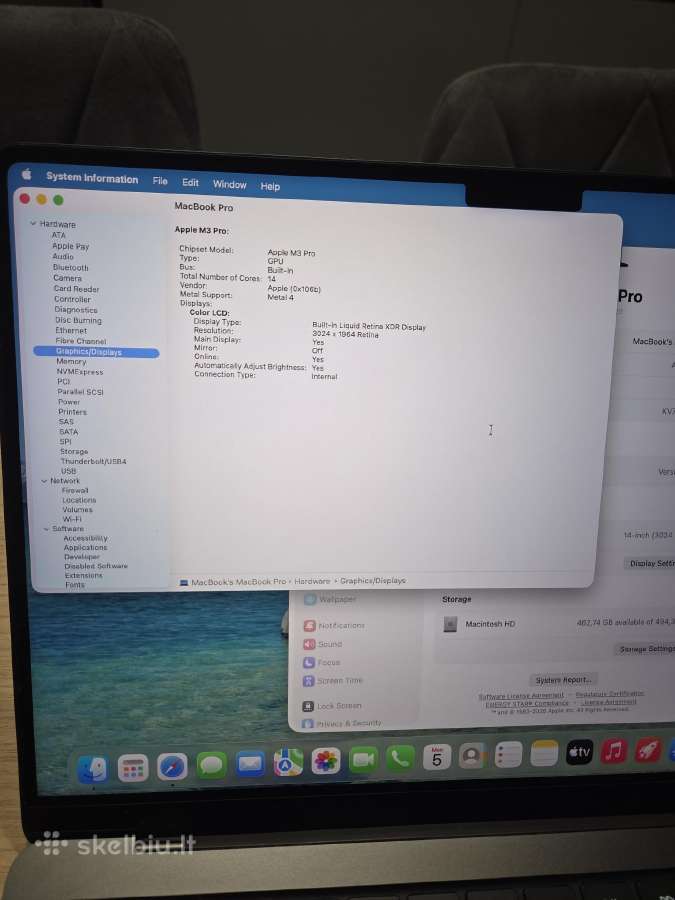
Task: Collapse the Network section in sidebar
Action: click(44, 480)
